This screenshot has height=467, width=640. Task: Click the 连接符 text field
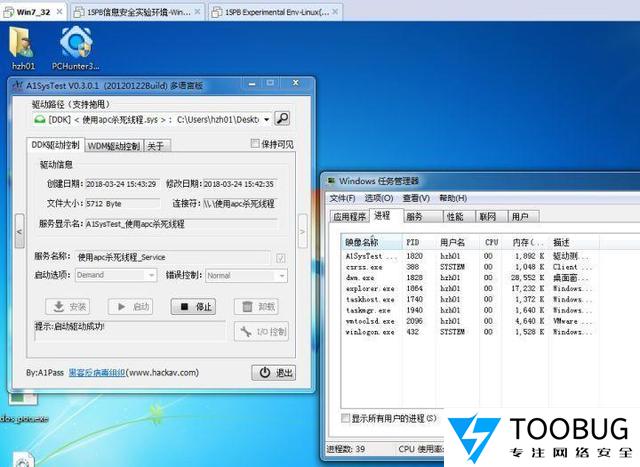click(x=240, y=203)
